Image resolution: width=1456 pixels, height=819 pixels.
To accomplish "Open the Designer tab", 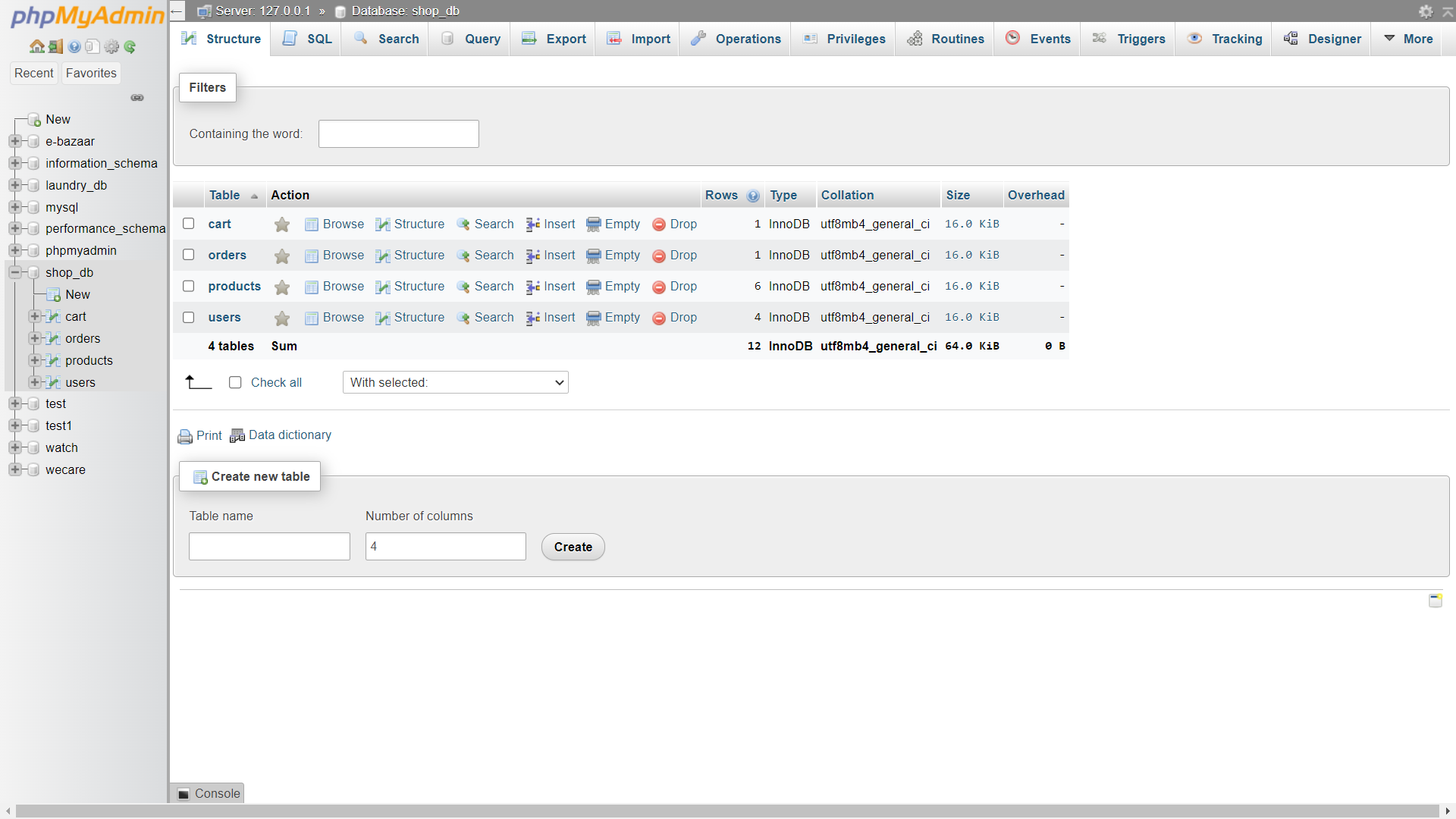I will tap(1322, 39).
